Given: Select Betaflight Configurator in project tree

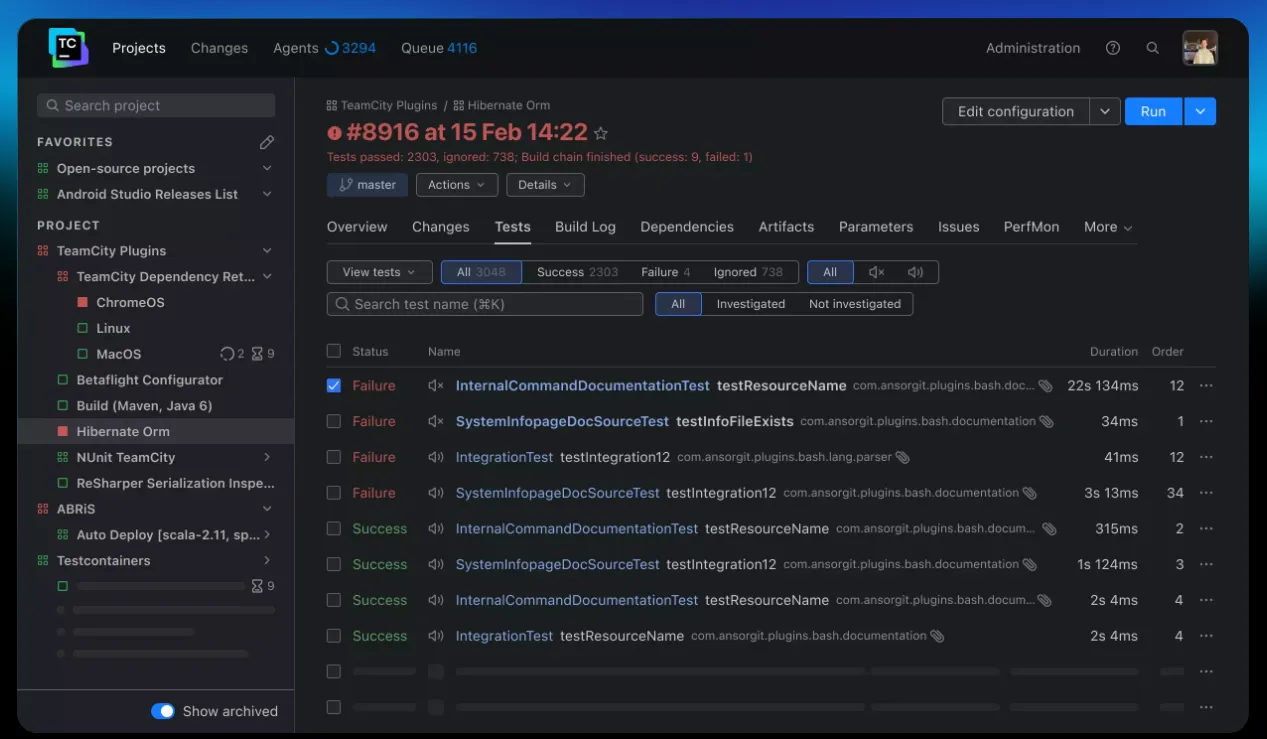Looking at the screenshot, I should 149,380.
